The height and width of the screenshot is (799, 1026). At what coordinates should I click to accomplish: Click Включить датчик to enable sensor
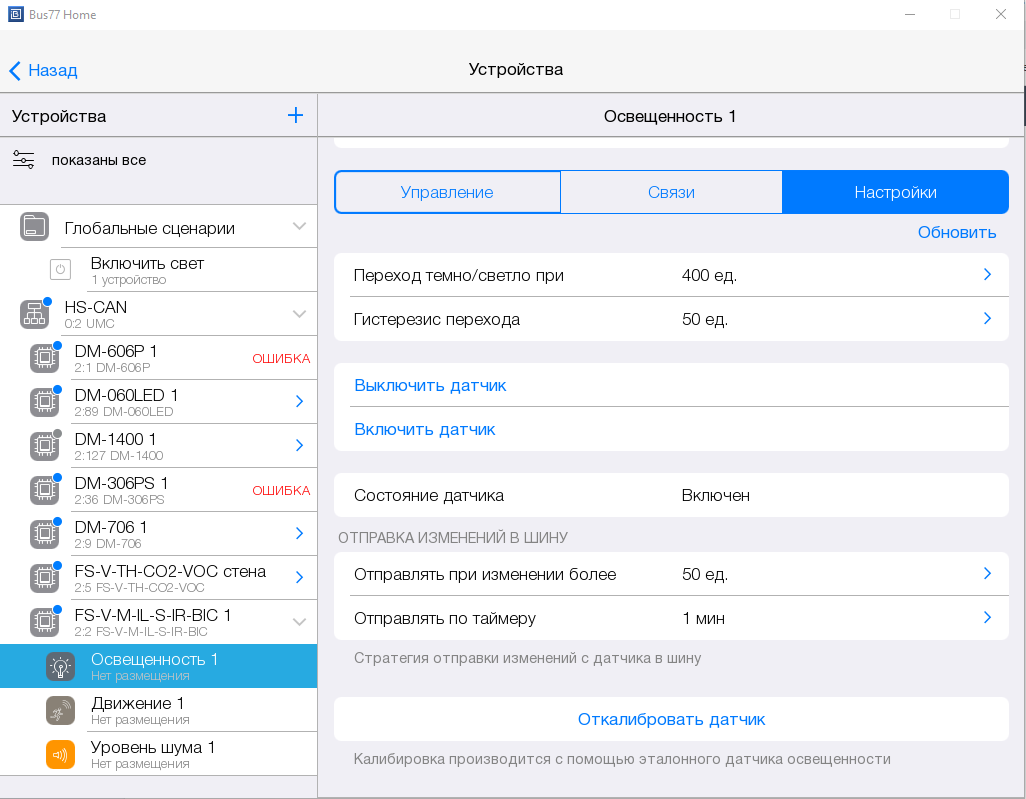pos(425,429)
